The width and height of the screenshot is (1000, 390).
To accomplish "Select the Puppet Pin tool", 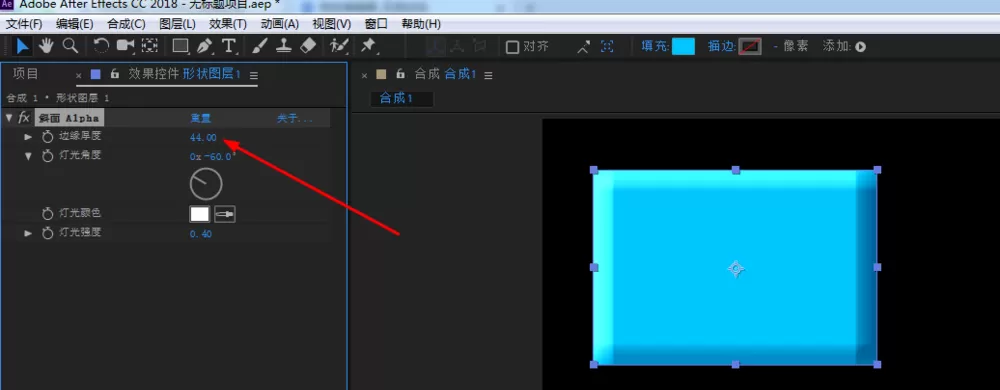I will 368,46.
